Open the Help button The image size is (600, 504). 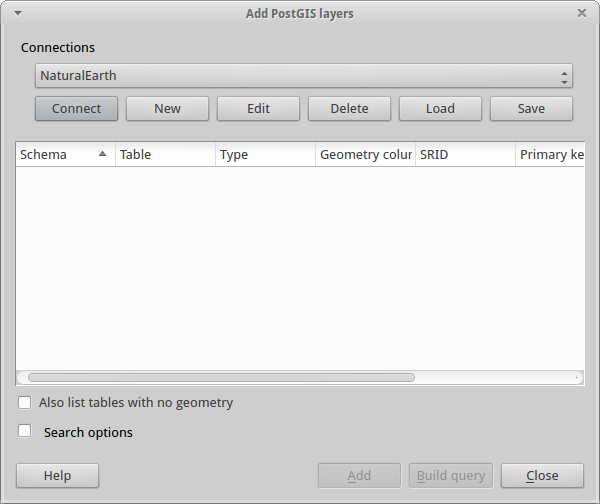tap(57, 476)
